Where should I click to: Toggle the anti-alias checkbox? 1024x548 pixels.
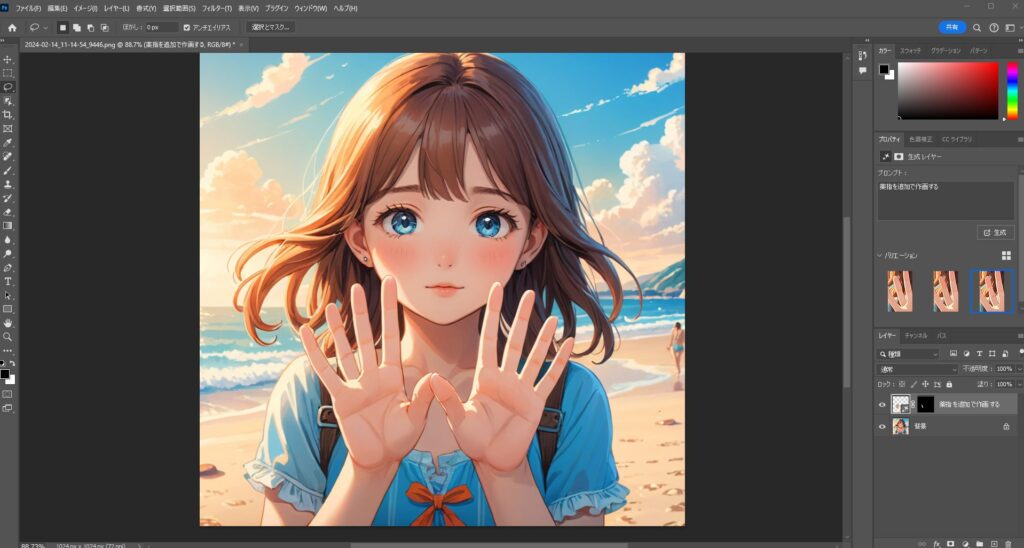coord(187,27)
